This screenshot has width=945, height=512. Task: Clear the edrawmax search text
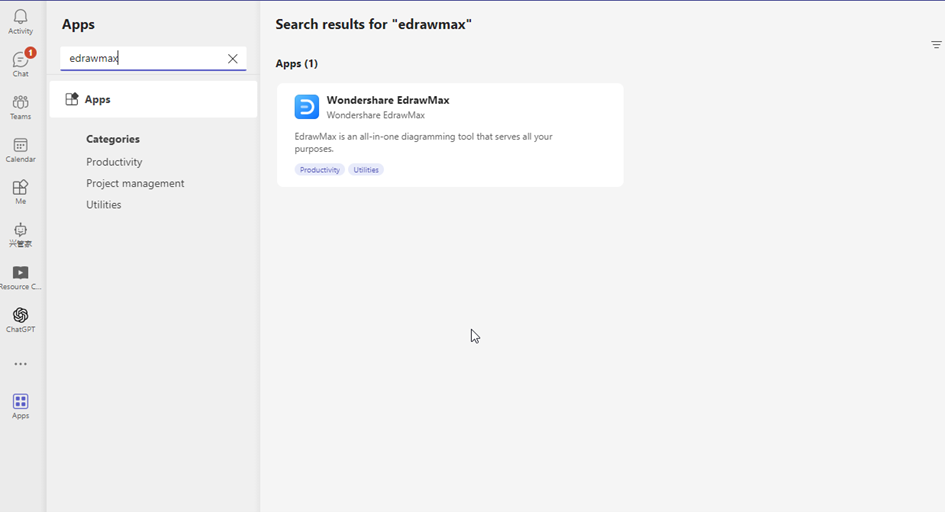(x=233, y=58)
